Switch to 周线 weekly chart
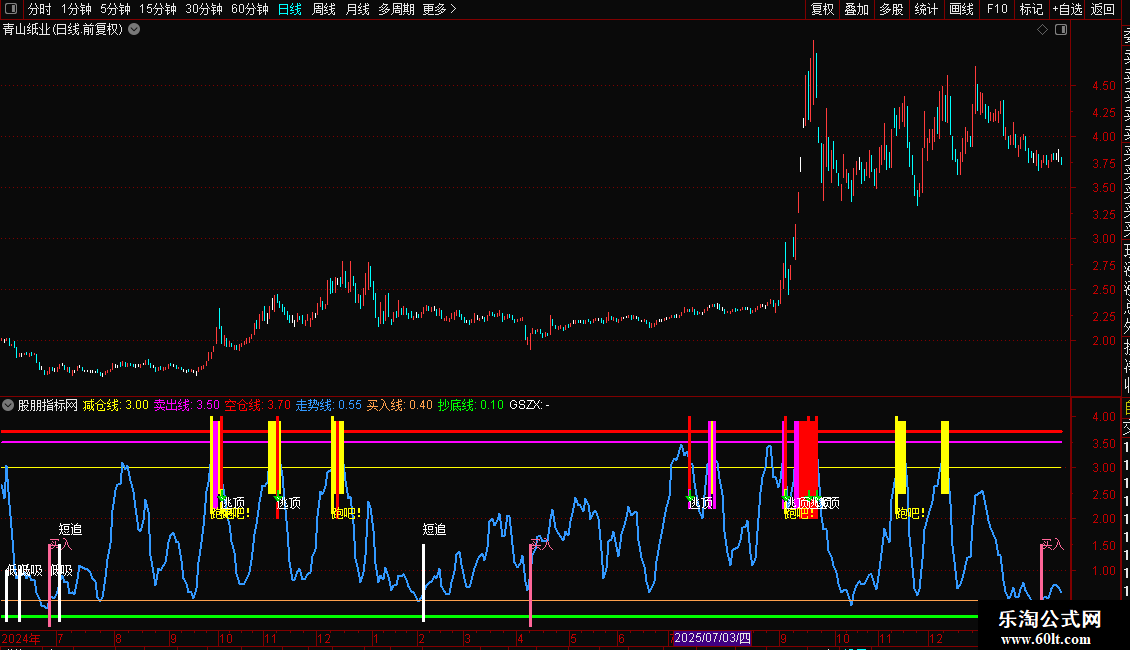Viewport: 1130px width, 650px height. pos(324,9)
